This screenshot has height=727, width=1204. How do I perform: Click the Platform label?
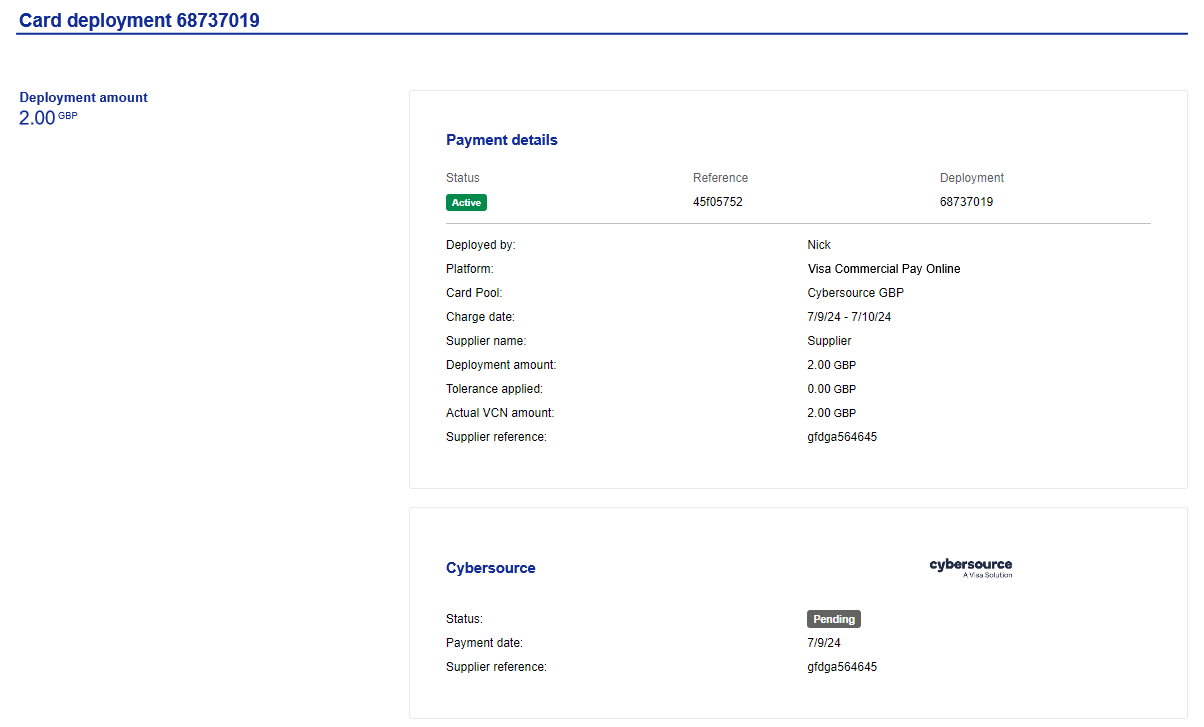pos(470,269)
